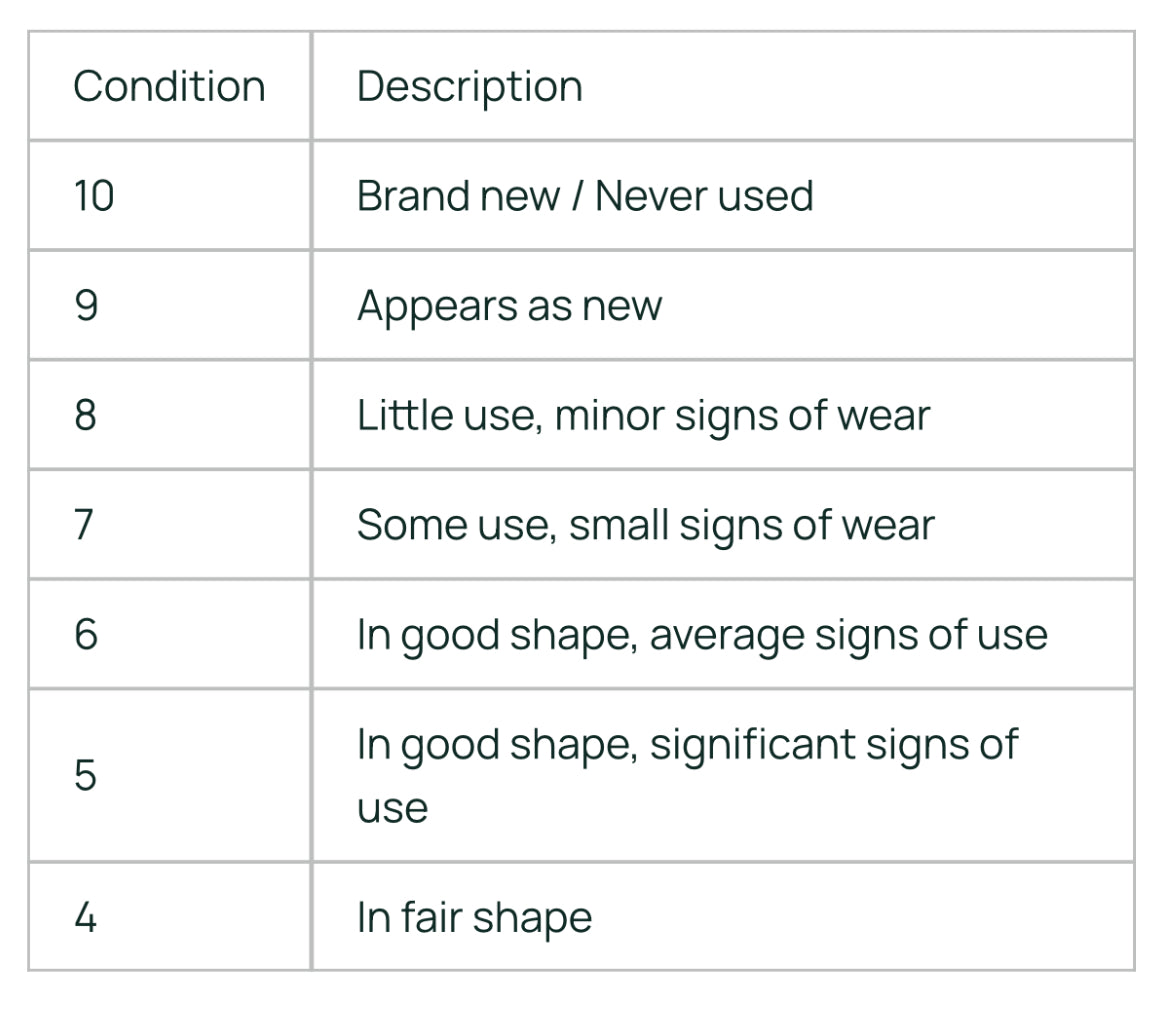1165x1019 pixels.
Task: Select the condition 5 cell
Action: pyautogui.click(x=86, y=776)
